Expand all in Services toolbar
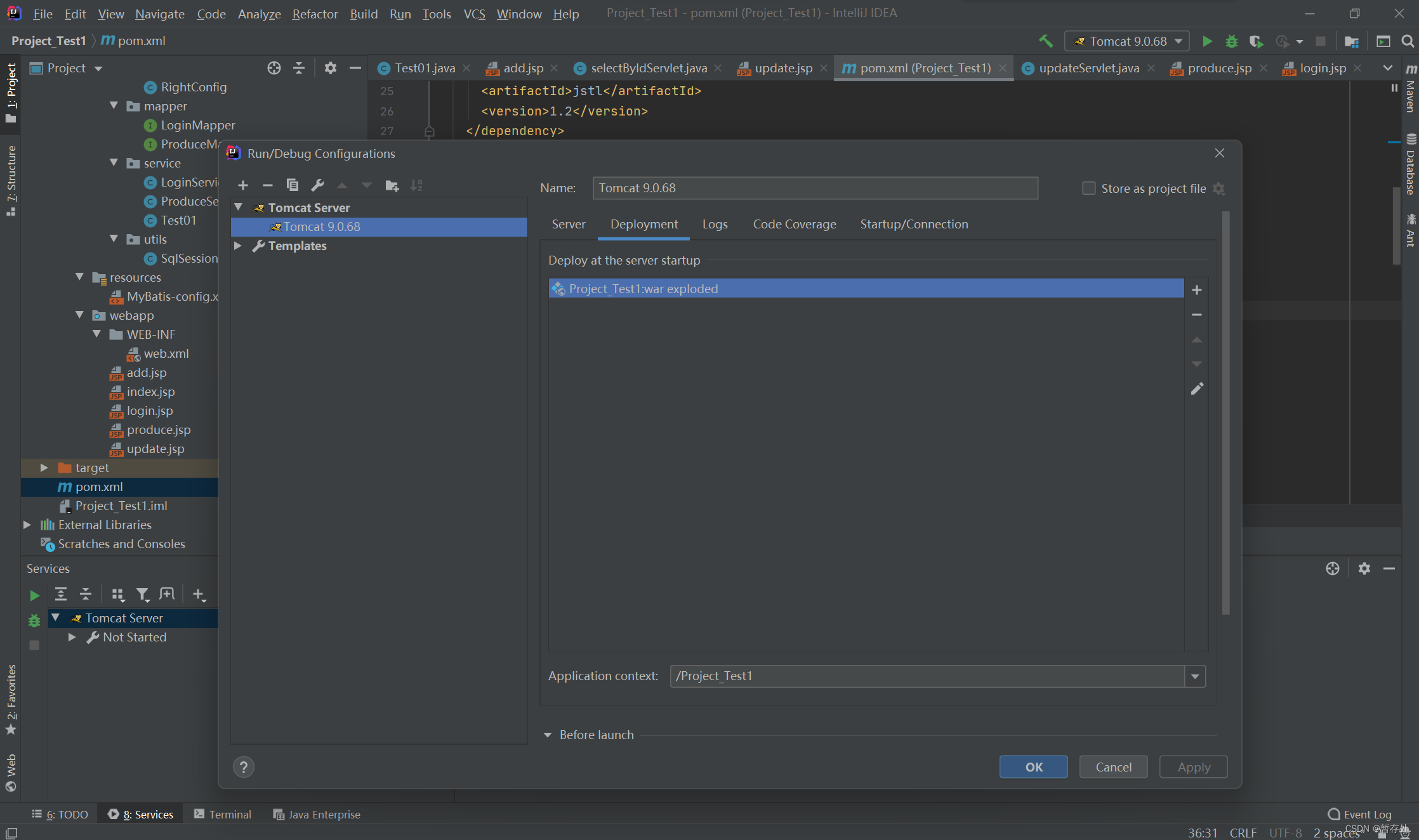The width and height of the screenshot is (1419, 840). pos(61,594)
